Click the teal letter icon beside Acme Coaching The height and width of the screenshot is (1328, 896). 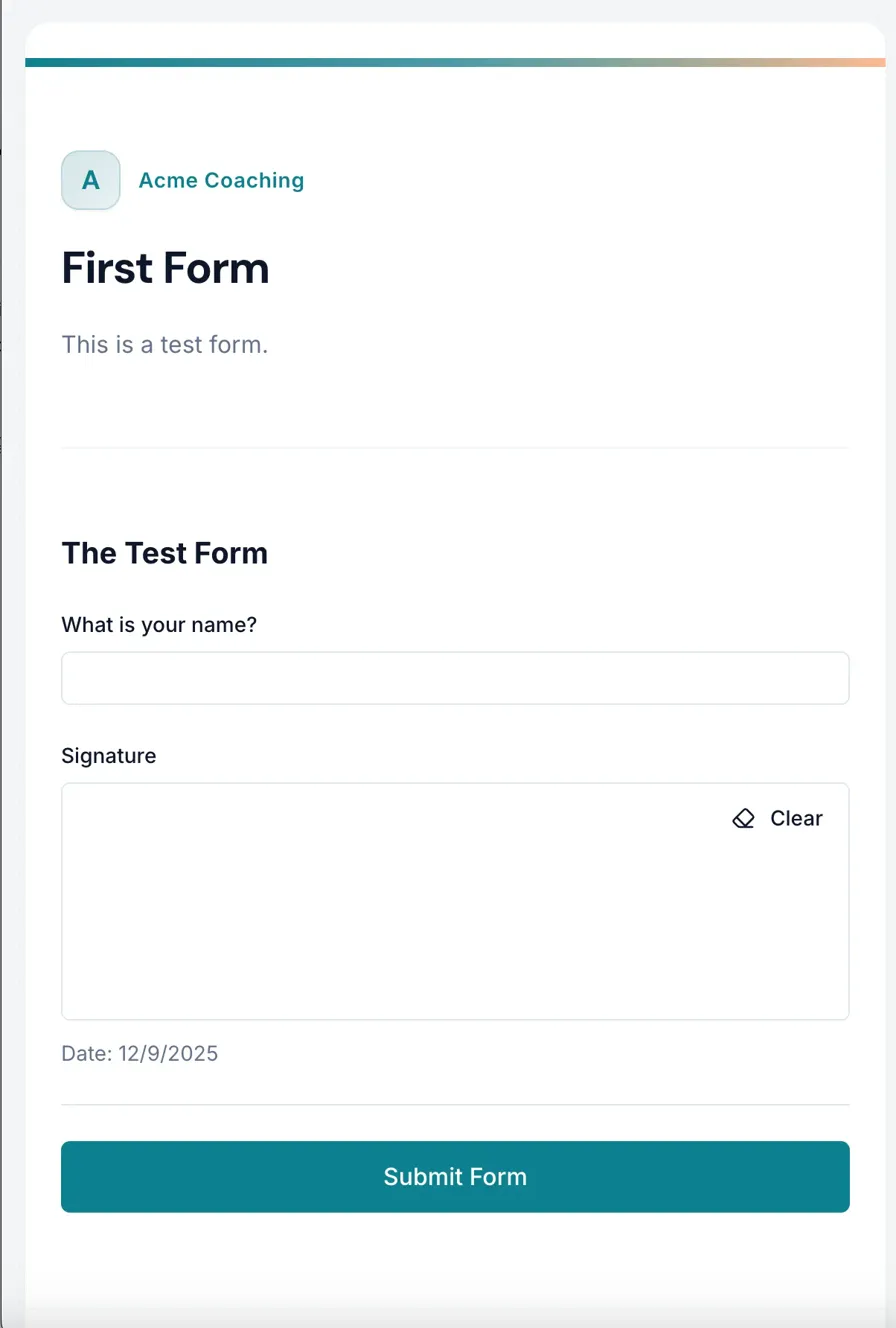[x=90, y=180]
